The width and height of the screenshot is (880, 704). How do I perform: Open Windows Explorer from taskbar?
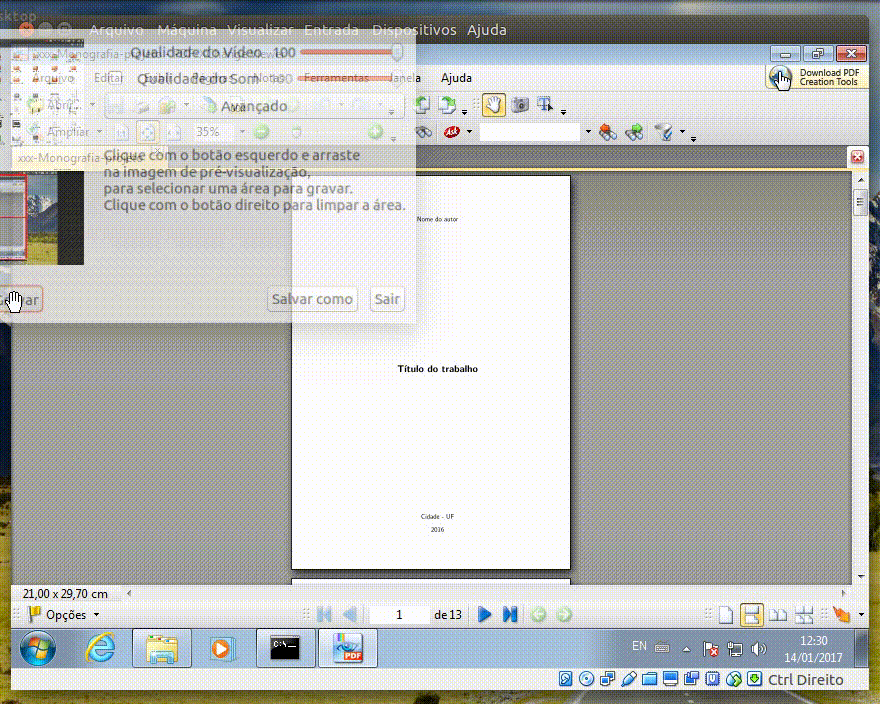point(162,648)
